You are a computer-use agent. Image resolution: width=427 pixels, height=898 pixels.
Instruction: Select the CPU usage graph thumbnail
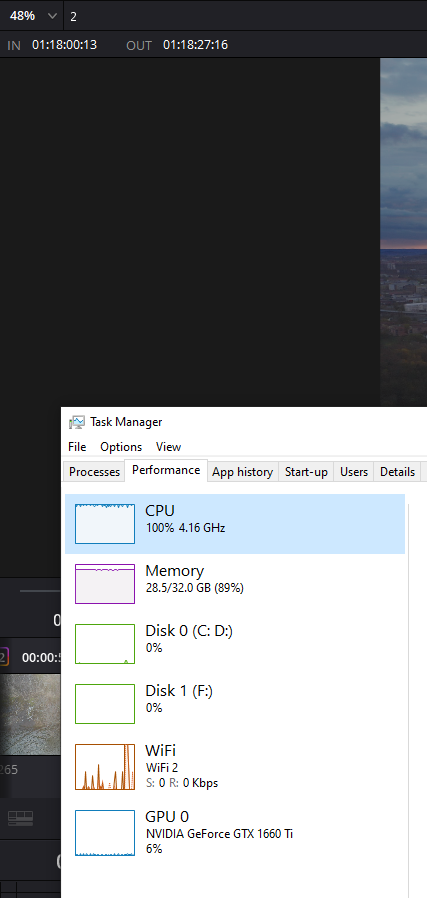[105, 523]
